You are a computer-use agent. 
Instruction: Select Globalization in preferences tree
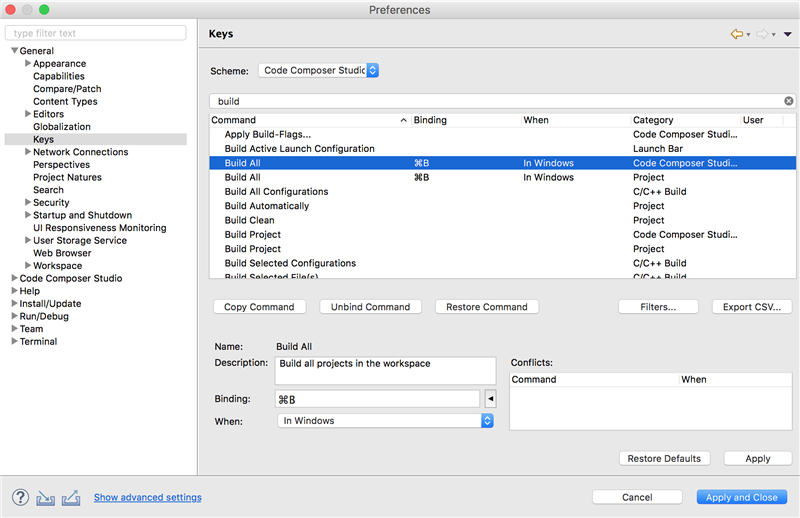coord(62,127)
